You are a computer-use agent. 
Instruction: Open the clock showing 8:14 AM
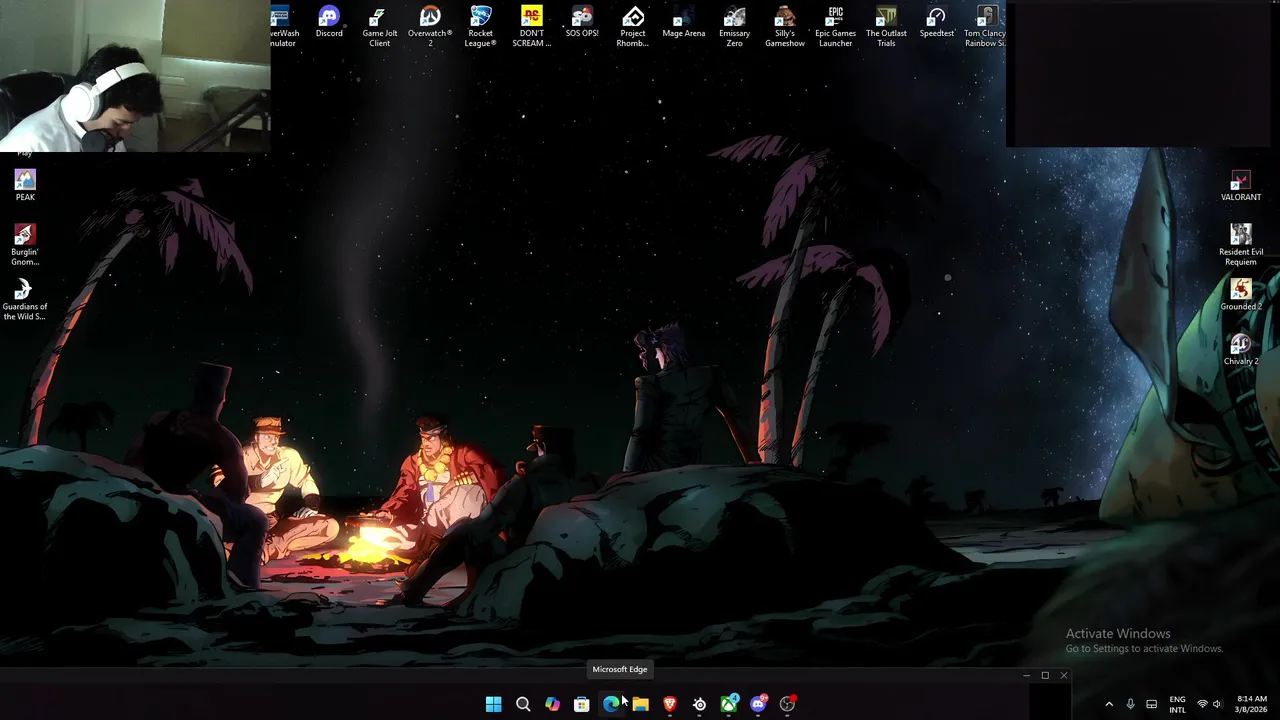1251,704
